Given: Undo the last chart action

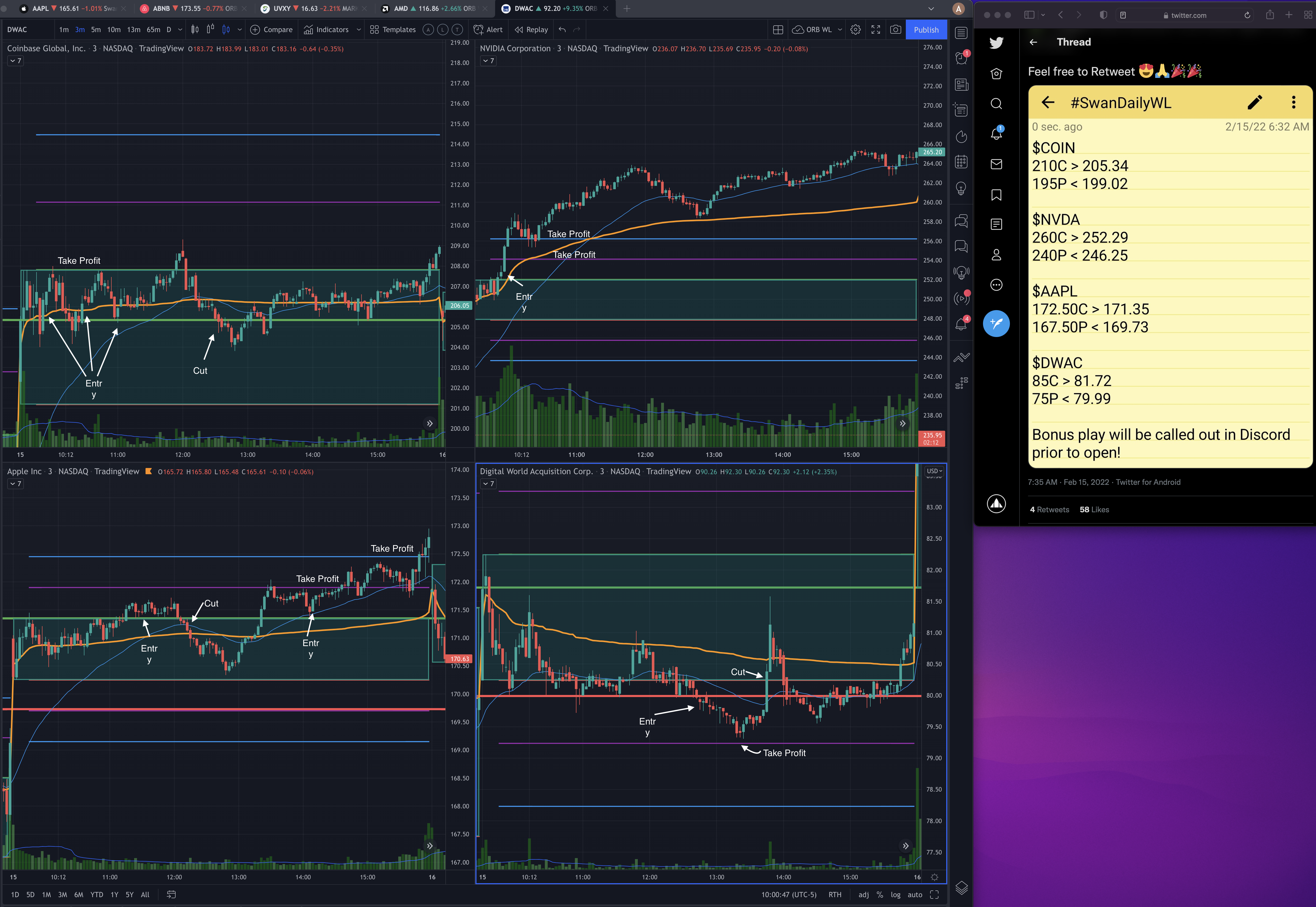Looking at the screenshot, I should click(x=562, y=30).
